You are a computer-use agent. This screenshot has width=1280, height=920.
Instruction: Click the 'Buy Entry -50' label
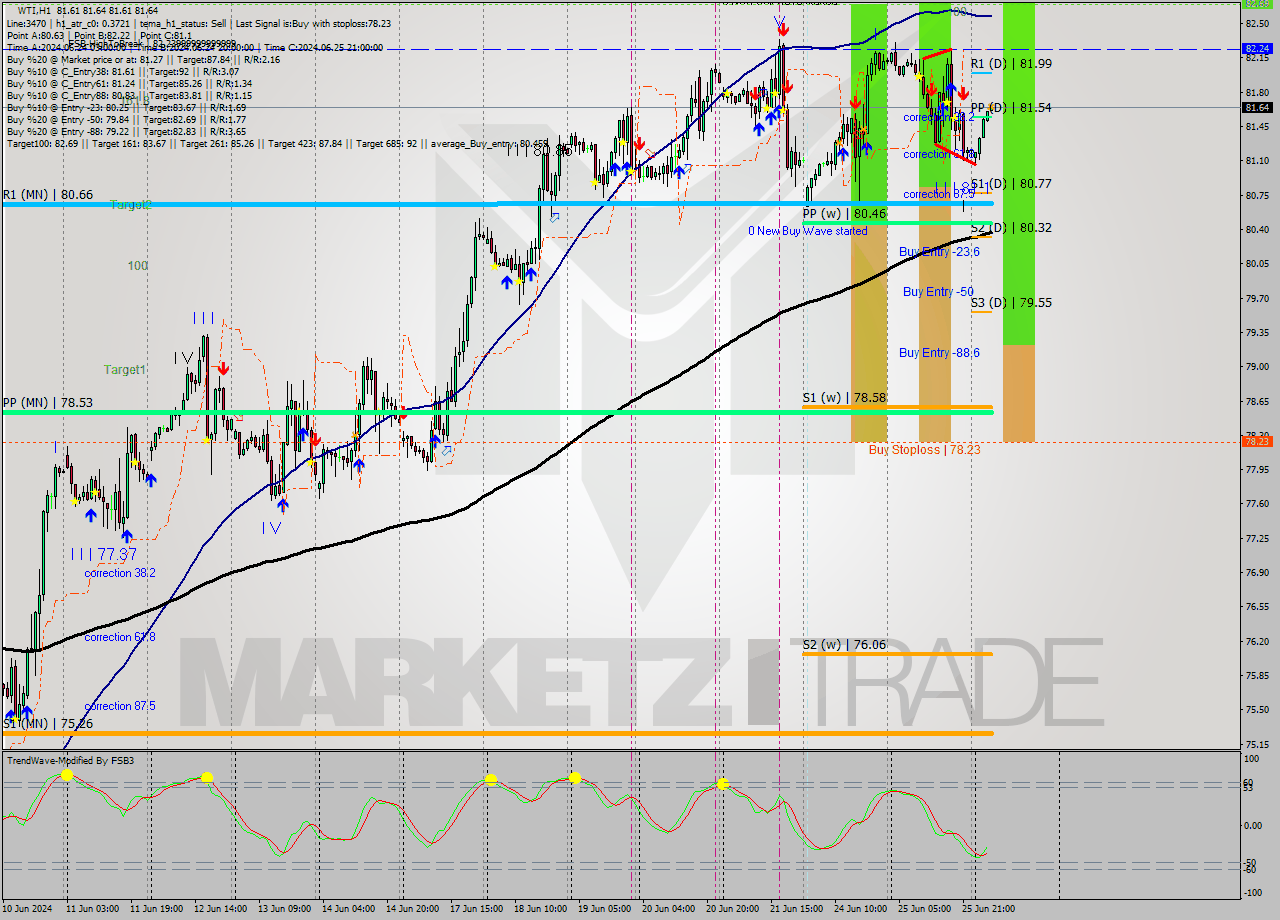point(938,292)
